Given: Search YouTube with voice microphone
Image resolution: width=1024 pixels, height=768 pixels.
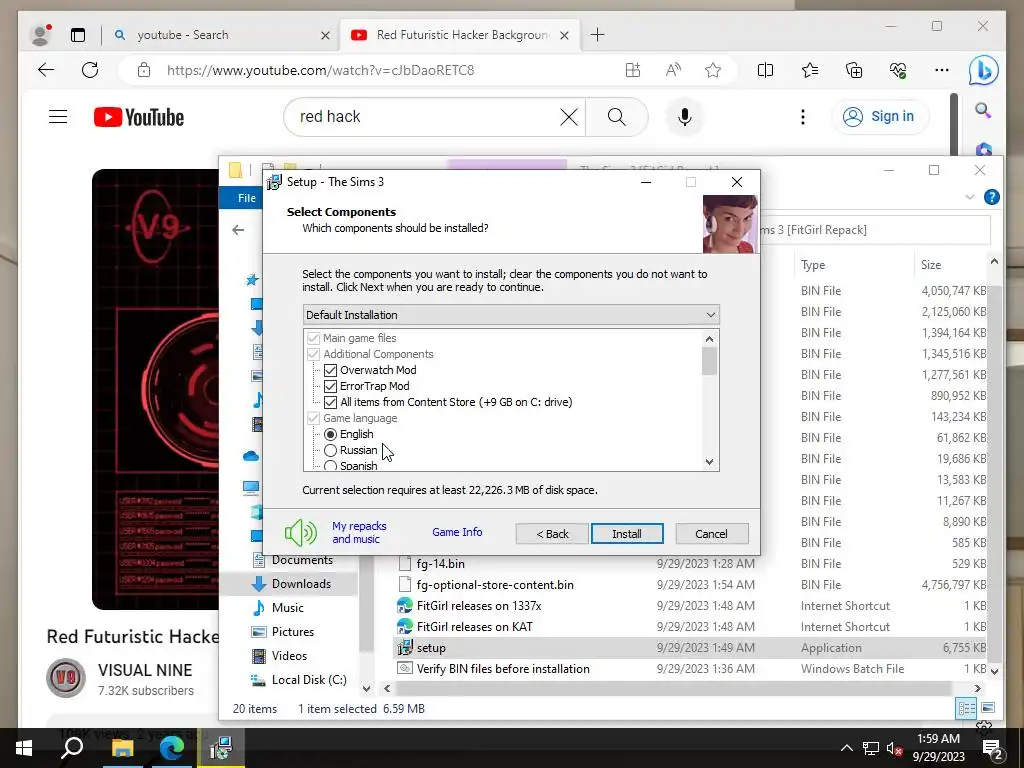Looking at the screenshot, I should tap(684, 117).
